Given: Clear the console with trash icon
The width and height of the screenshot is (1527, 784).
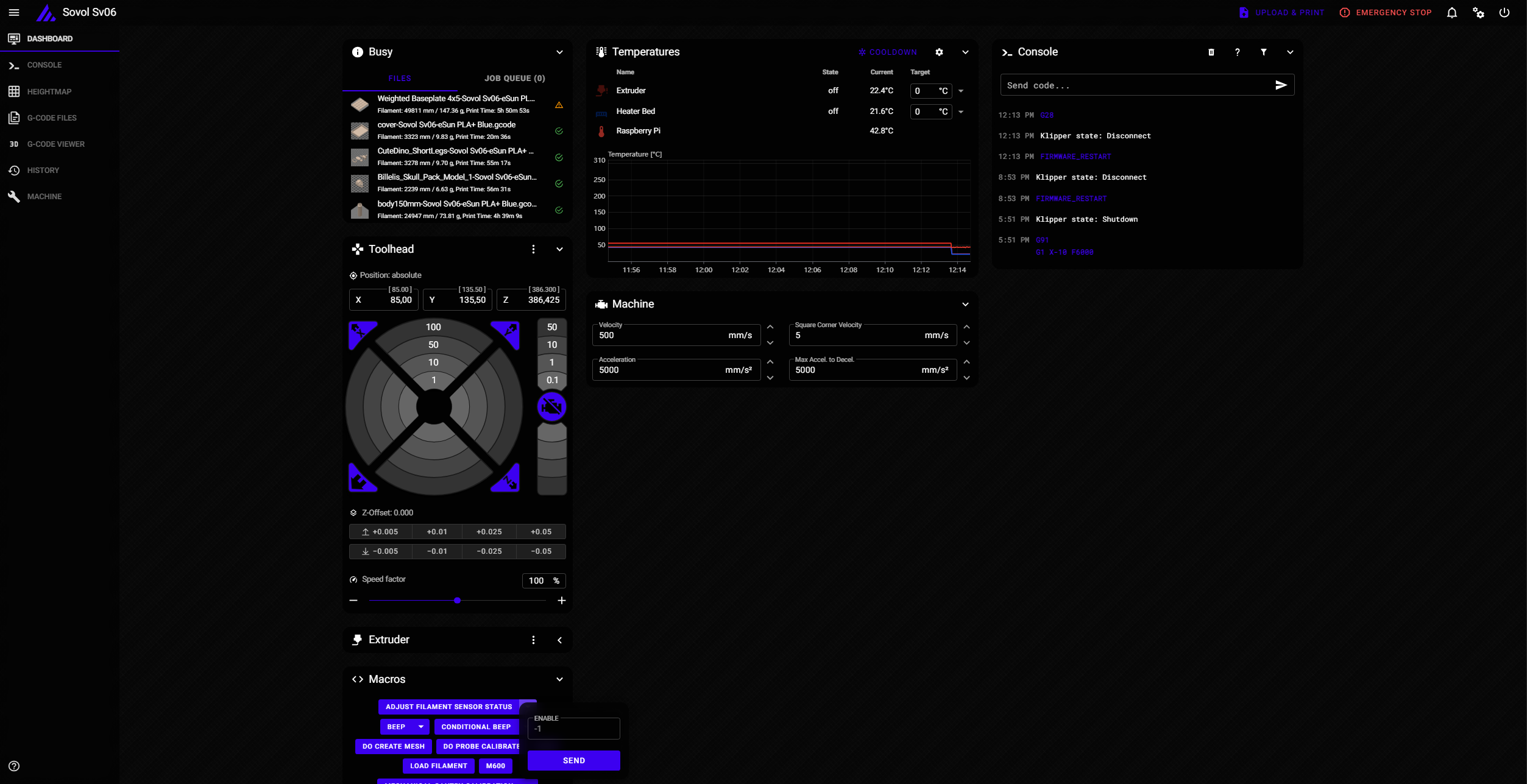Looking at the screenshot, I should coord(1211,52).
